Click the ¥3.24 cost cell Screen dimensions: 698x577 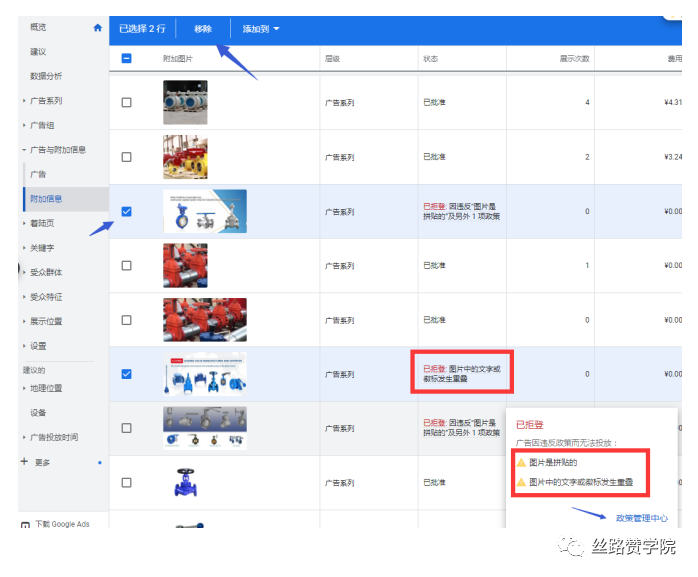pos(673,157)
